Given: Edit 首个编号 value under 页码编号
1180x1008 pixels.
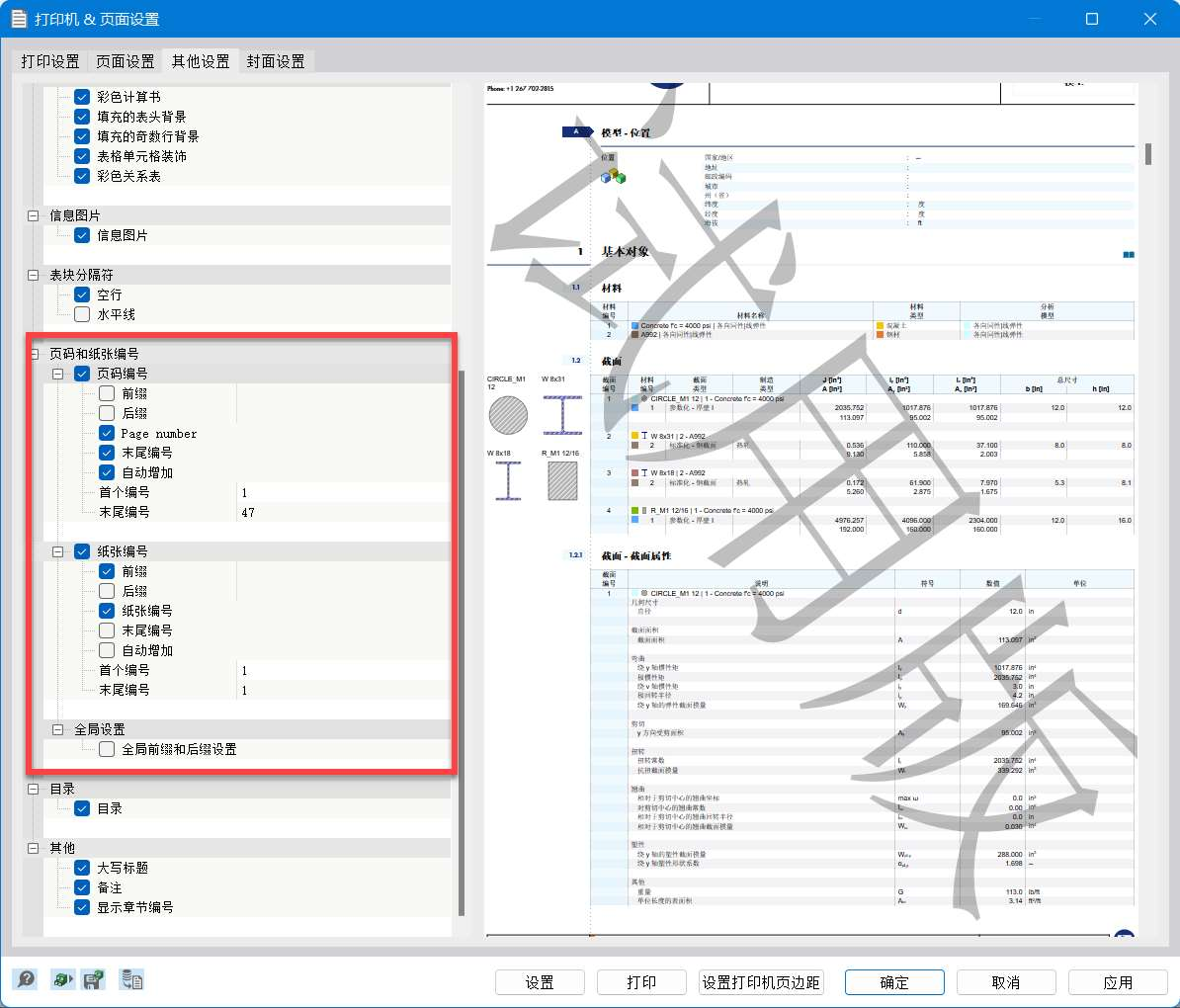Looking at the screenshot, I should coord(344,492).
